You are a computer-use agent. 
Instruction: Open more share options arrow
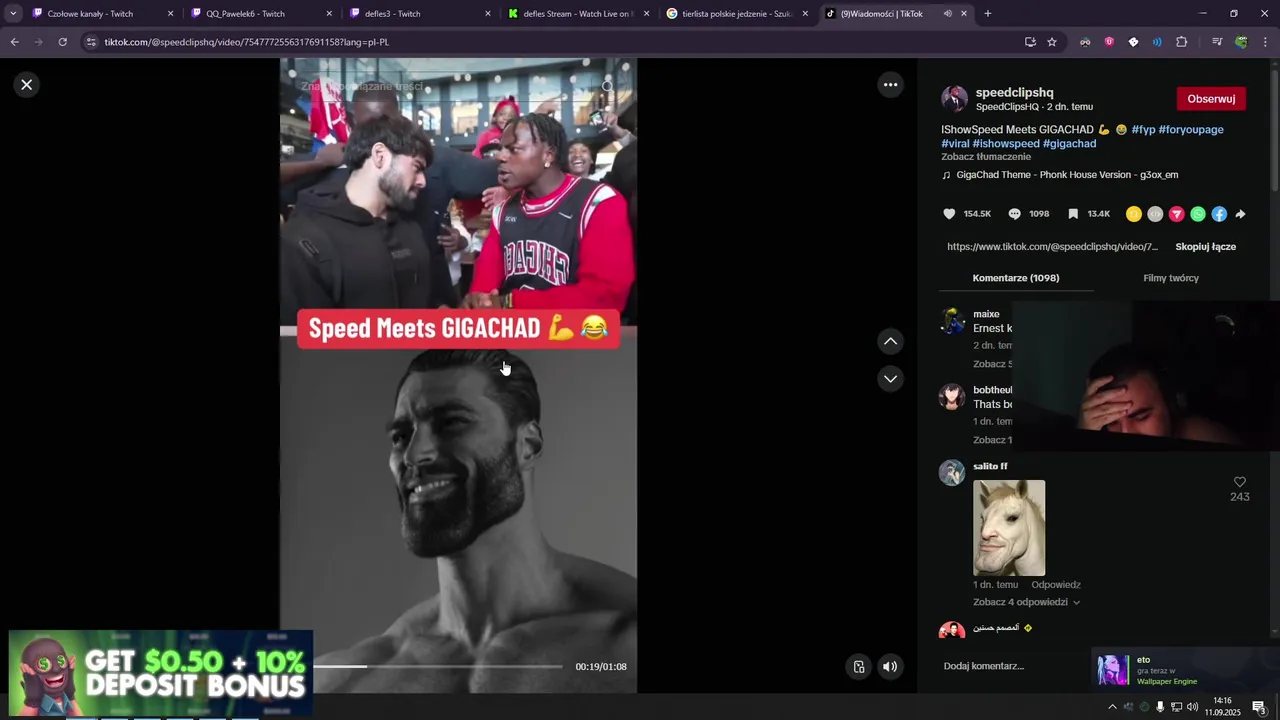[1240, 214]
